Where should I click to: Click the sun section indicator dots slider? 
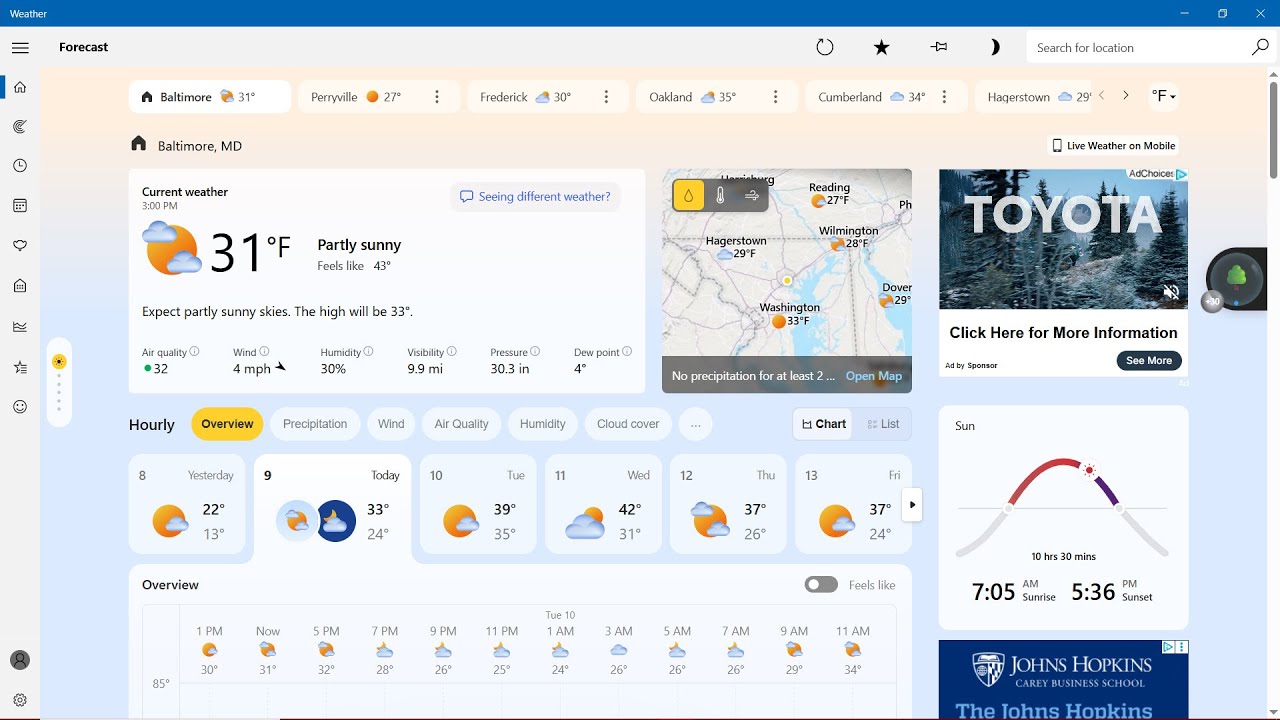[59, 383]
